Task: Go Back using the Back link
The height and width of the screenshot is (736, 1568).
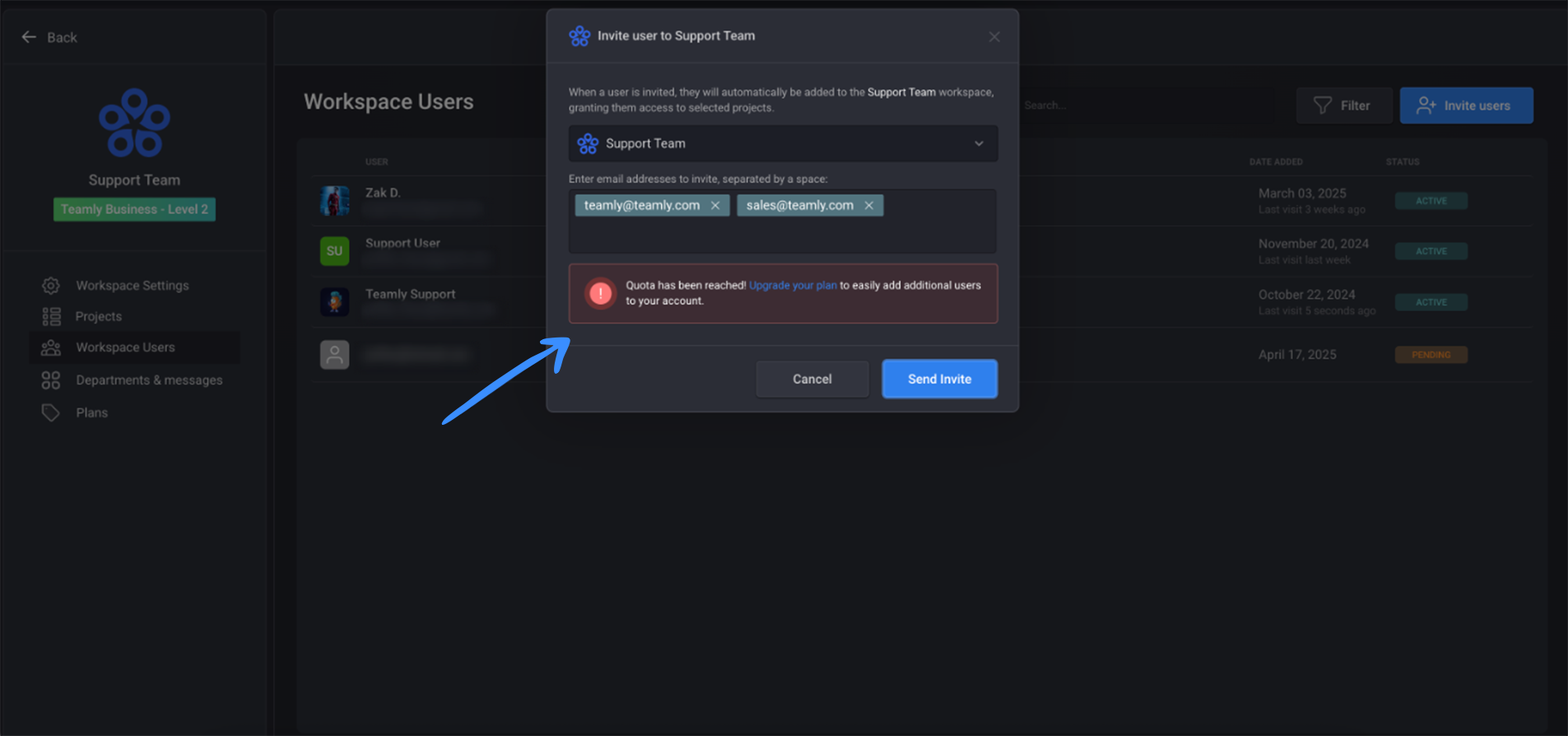Action: (49, 37)
